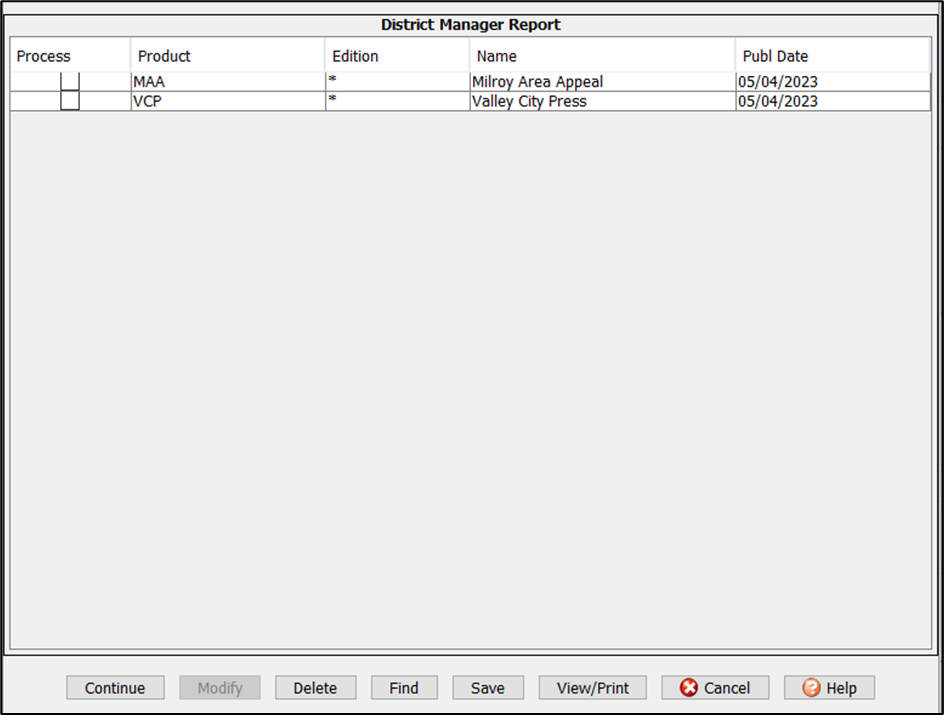
Task: Click the View/Print button
Action: coord(593,688)
